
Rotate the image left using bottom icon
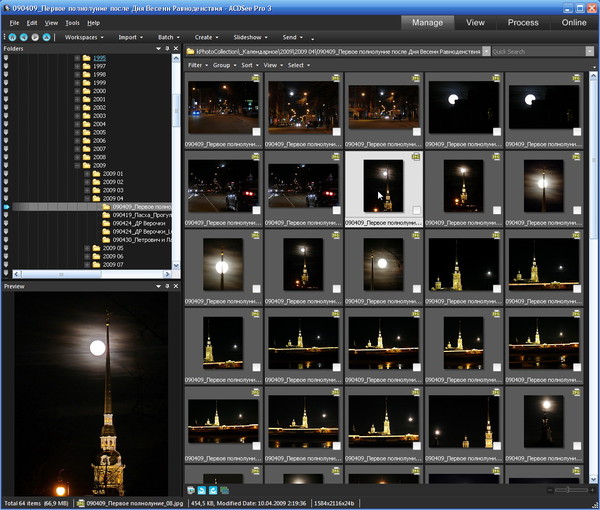click(x=202, y=490)
